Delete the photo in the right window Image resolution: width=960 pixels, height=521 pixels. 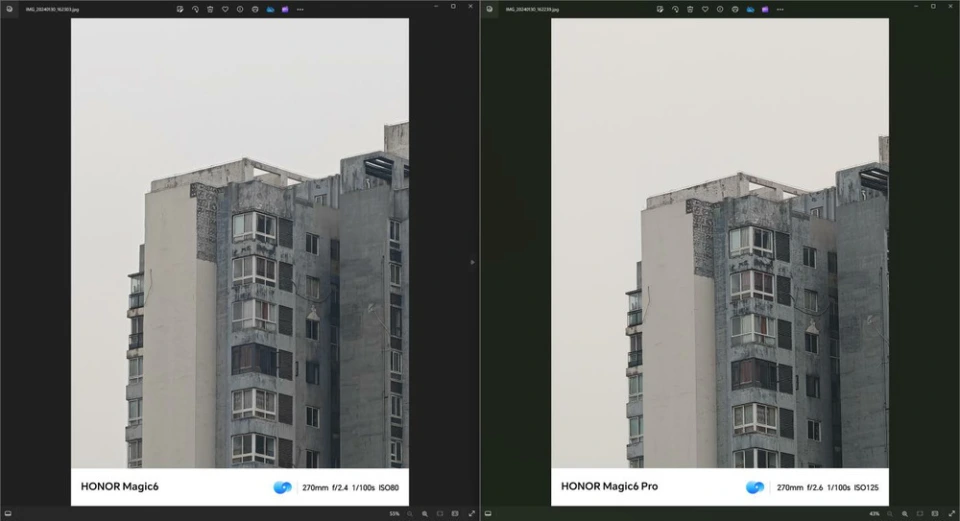(690, 9)
